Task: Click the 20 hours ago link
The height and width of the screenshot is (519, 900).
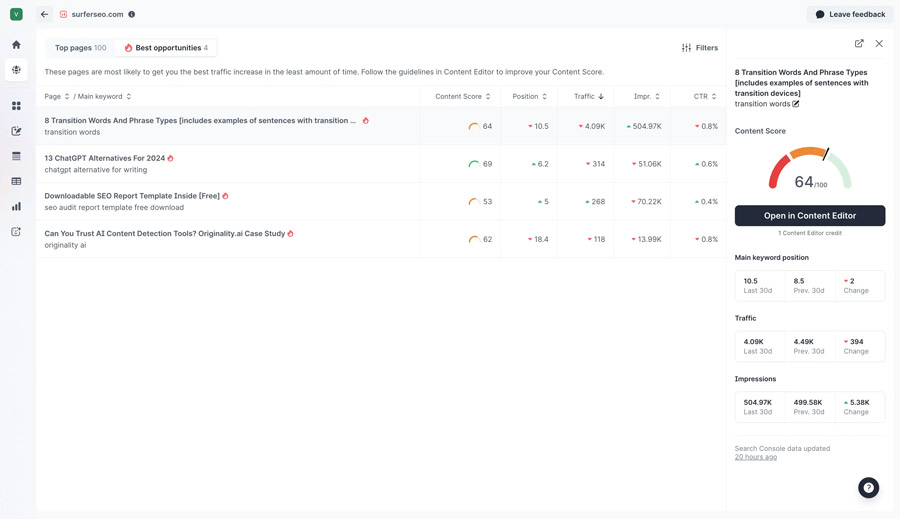Action: [x=755, y=457]
